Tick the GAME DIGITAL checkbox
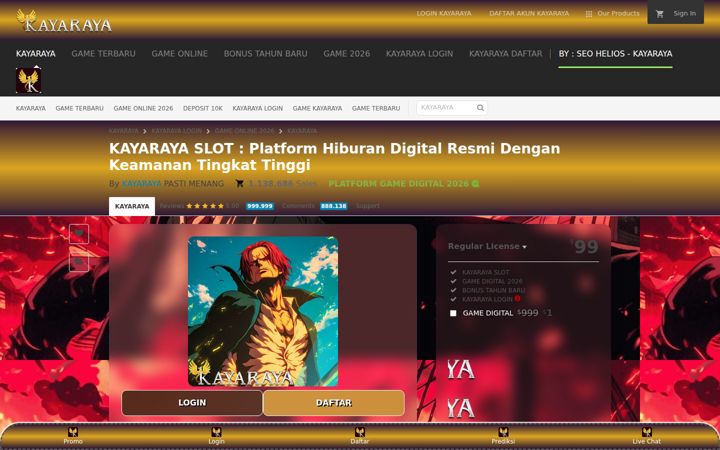 [453, 313]
